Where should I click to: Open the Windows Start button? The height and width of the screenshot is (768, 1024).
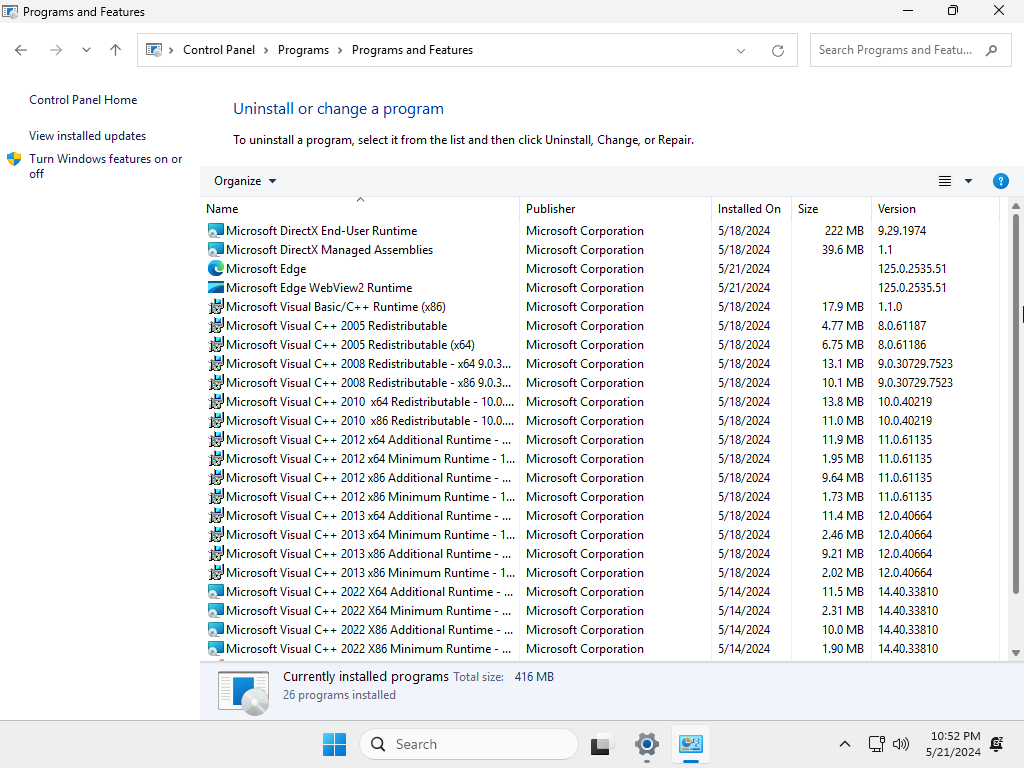pos(334,744)
